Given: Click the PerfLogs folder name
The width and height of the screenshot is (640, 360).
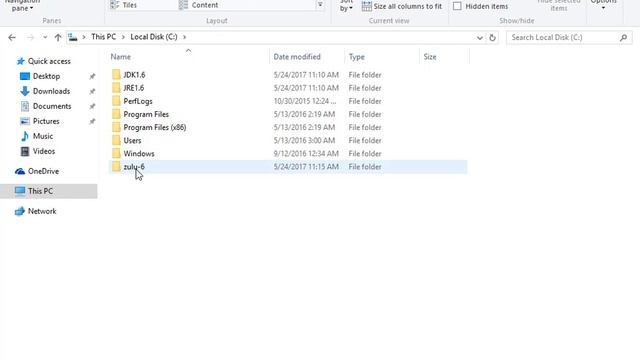Looking at the screenshot, I should (x=138, y=101).
